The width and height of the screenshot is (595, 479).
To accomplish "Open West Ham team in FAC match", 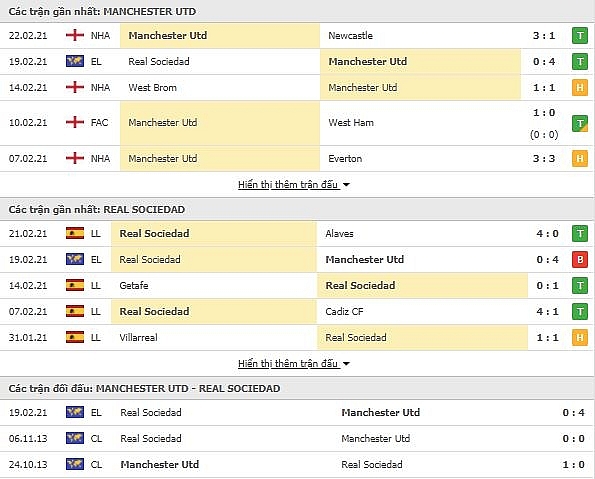I will tap(351, 123).
